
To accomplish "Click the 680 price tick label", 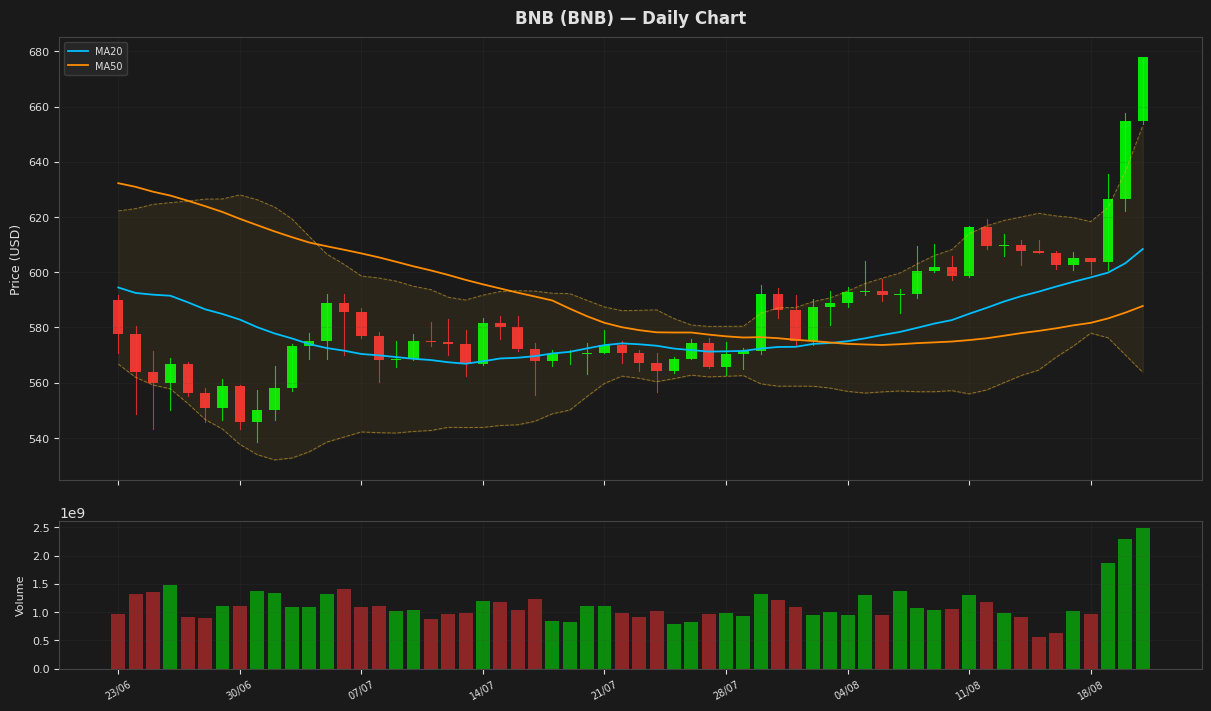I will [40, 52].
